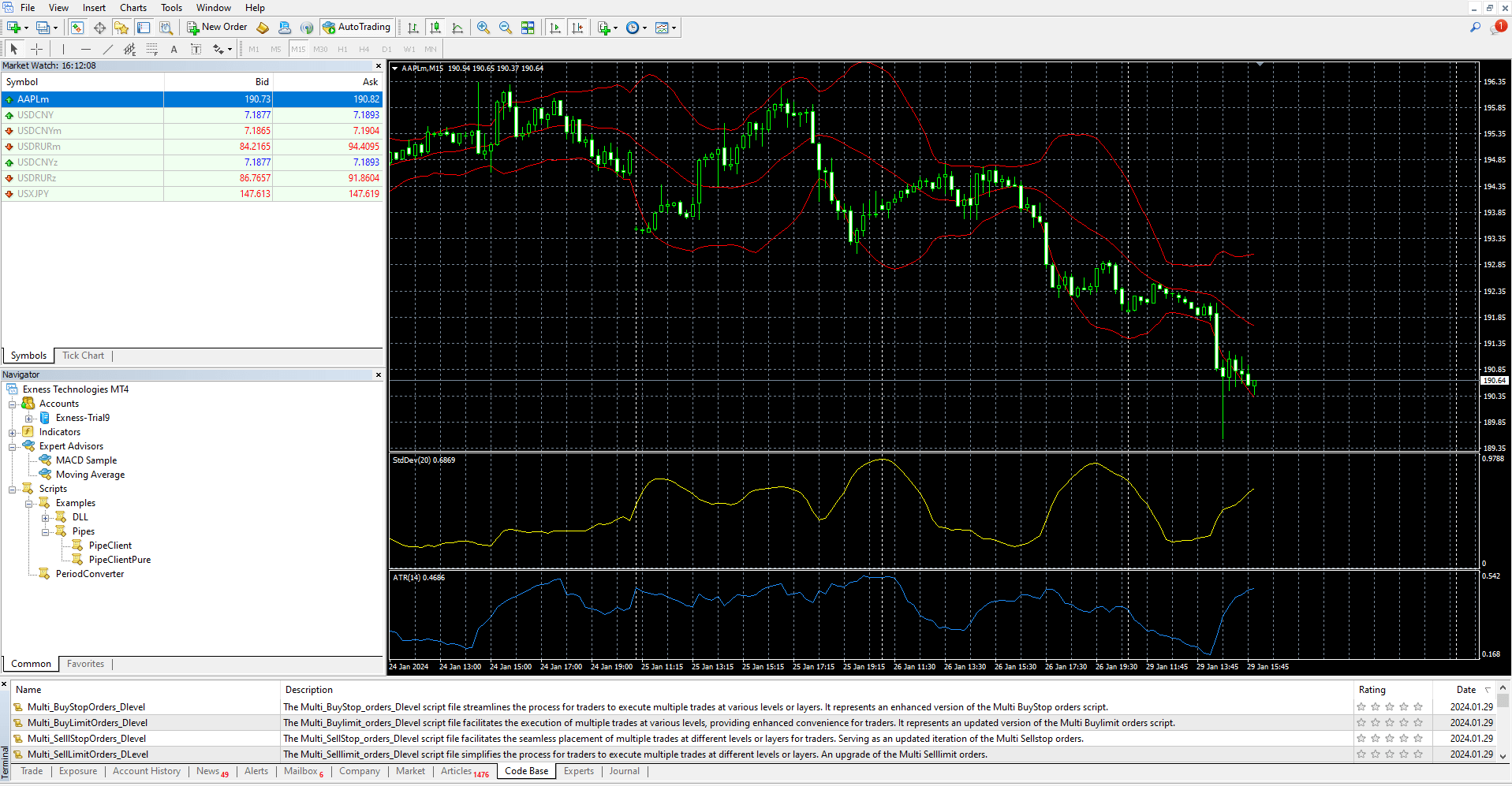Image resolution: width=1512 pixels, height=786 pixels.
Task: Enable chart shift
Action: (x=577, y=28)
